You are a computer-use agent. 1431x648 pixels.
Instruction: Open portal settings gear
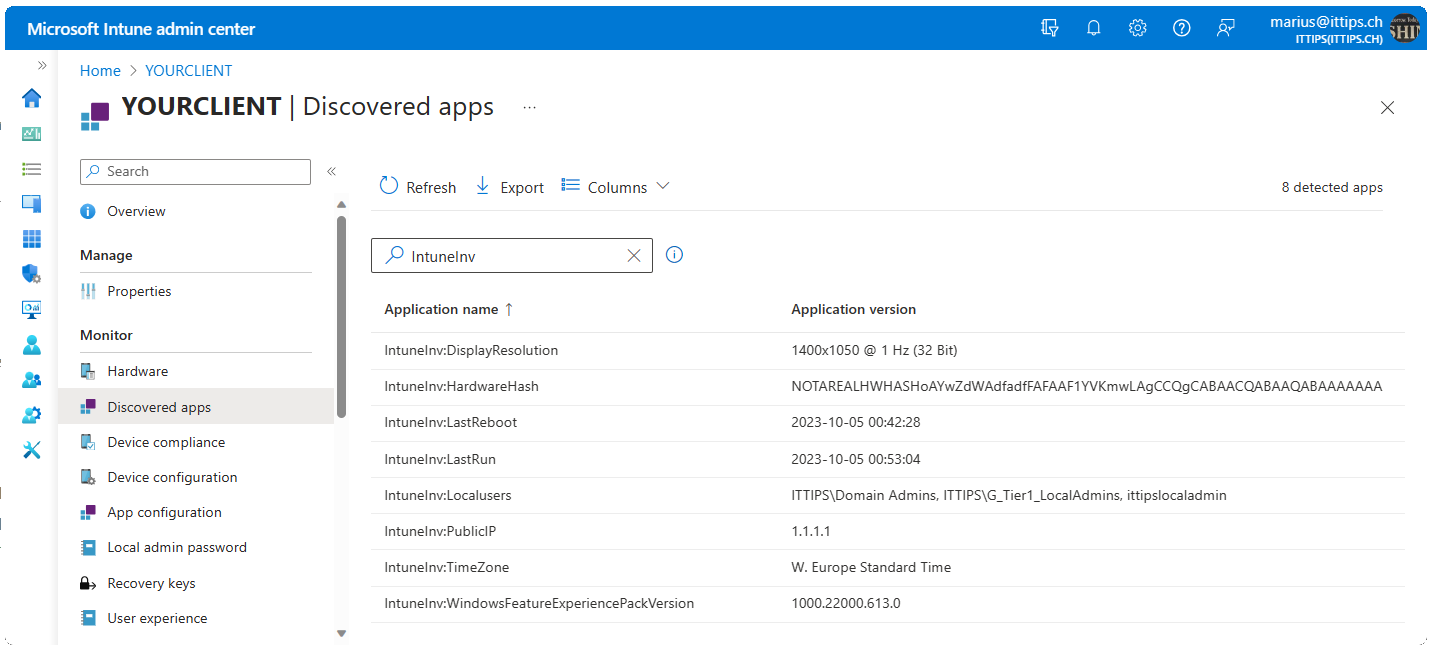[x=1137, y=28]
